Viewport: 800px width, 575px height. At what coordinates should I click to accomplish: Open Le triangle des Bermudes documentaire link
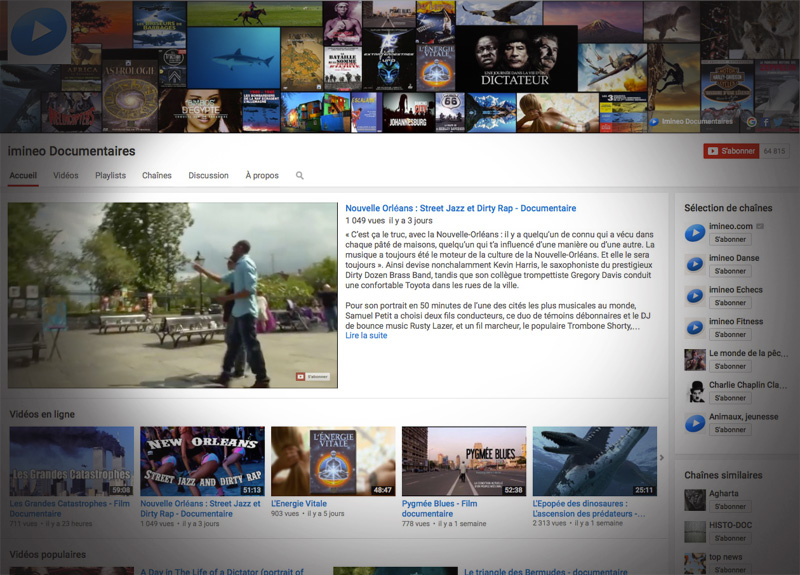tap(546, 571)
